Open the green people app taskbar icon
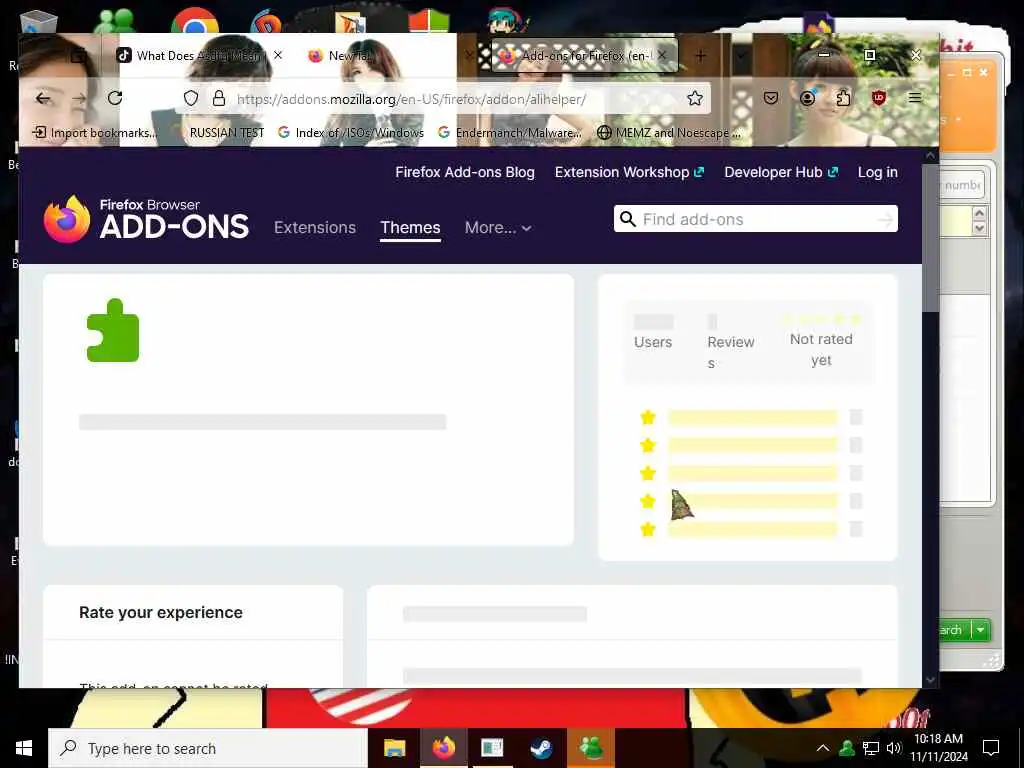The width and height of the screenshot is (1024, 768). coord(591,748)
